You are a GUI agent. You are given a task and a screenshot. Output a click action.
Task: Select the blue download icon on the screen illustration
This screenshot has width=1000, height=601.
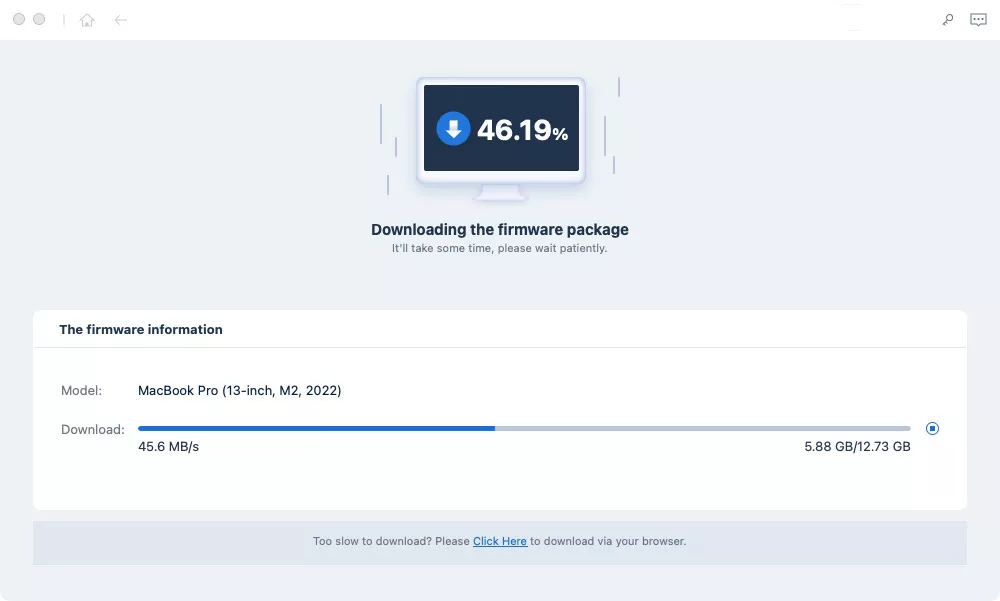coord(452,127)
